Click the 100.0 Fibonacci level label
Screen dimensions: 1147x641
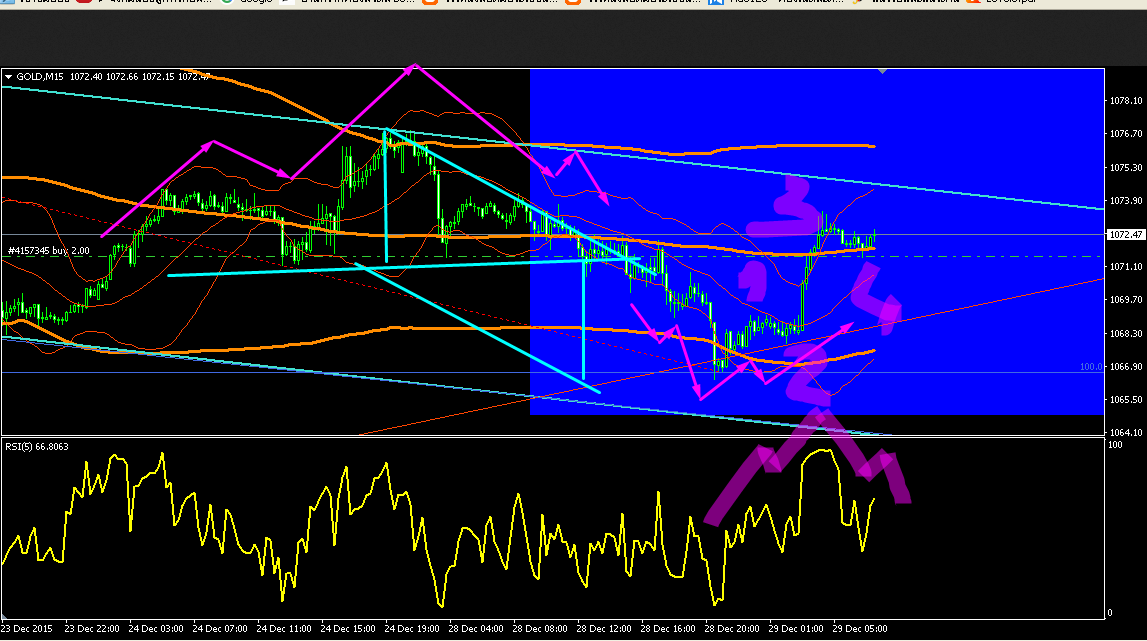coord(1091,367)
